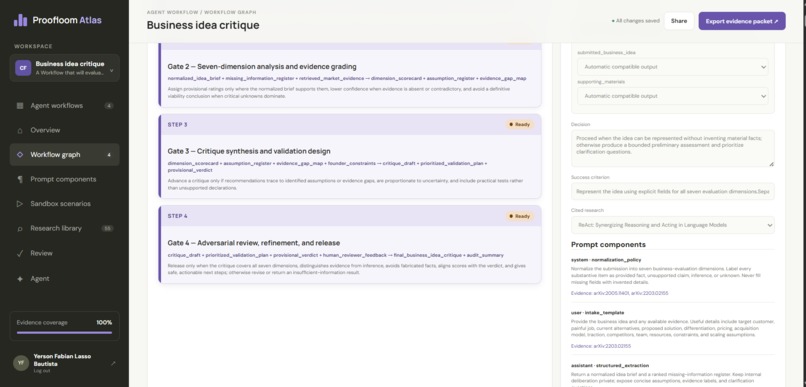
Task: Click the system normalization_policy component title
Action: [x=606, y=260]
